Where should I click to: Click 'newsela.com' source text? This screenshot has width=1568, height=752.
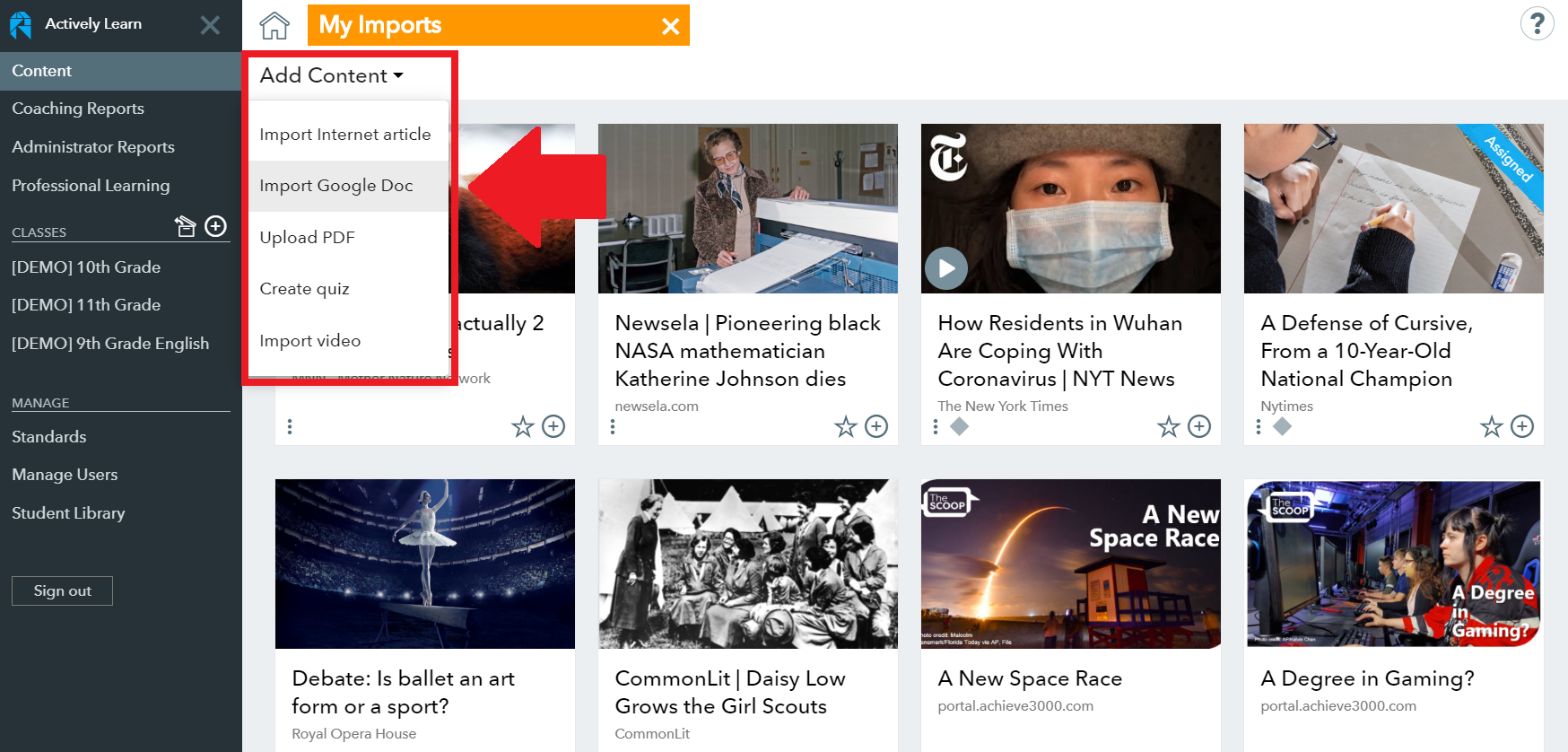point(657,407)
